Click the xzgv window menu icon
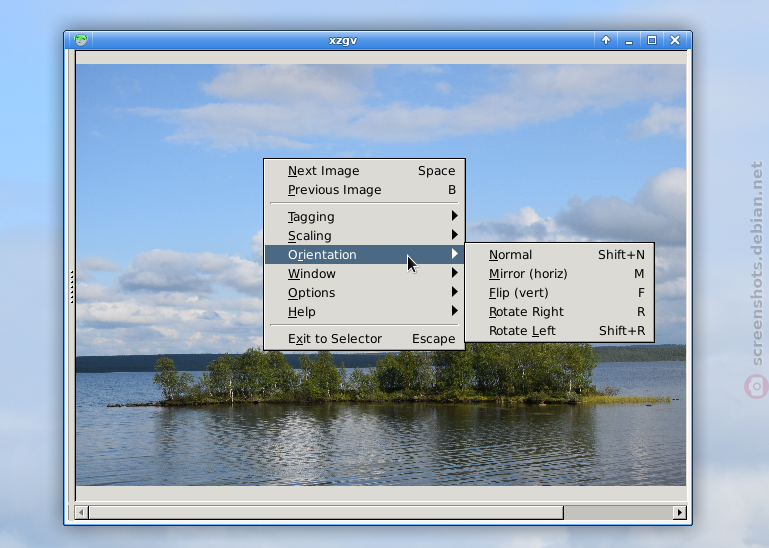This screenshot has width=769, height=548. [x=81, y=40]
